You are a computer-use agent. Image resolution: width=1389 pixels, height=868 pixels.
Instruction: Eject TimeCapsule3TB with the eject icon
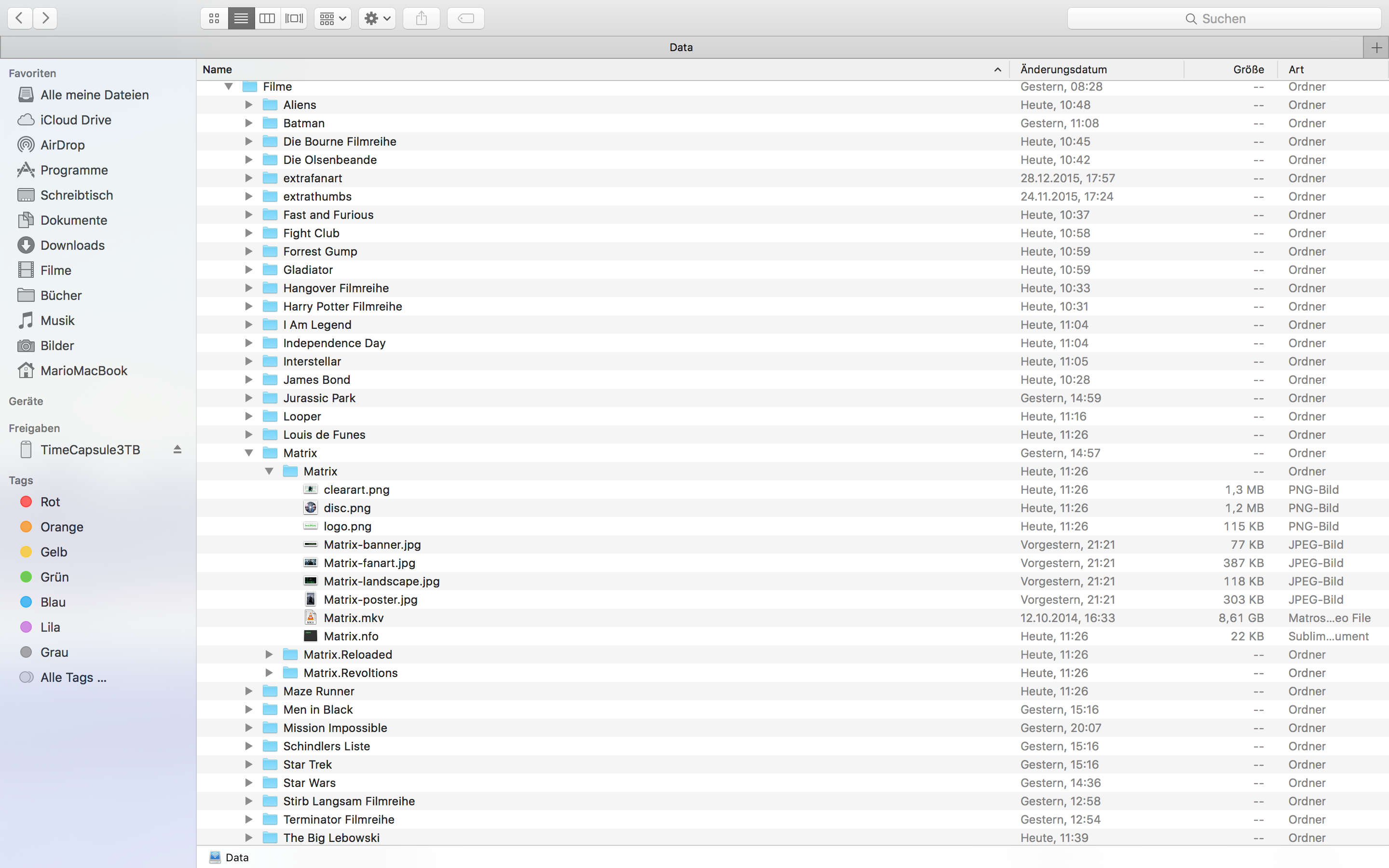pos(177,449)
